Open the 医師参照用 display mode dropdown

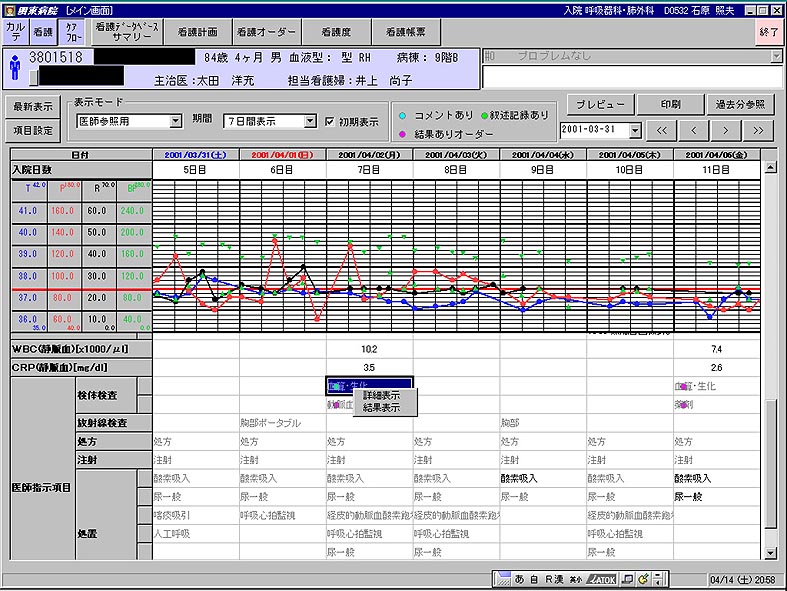(177, 121)
